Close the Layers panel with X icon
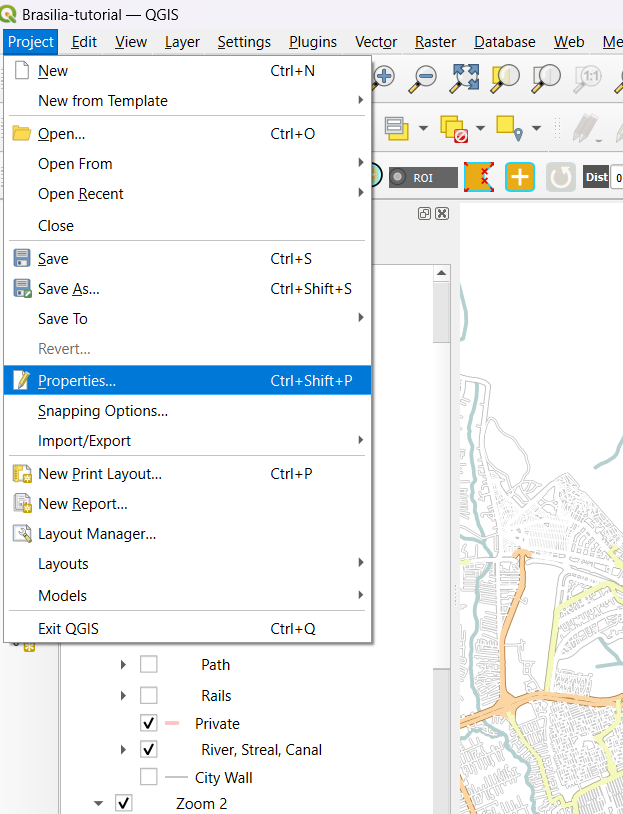Screen dimensions: 623x814 (x=442, y=213)
